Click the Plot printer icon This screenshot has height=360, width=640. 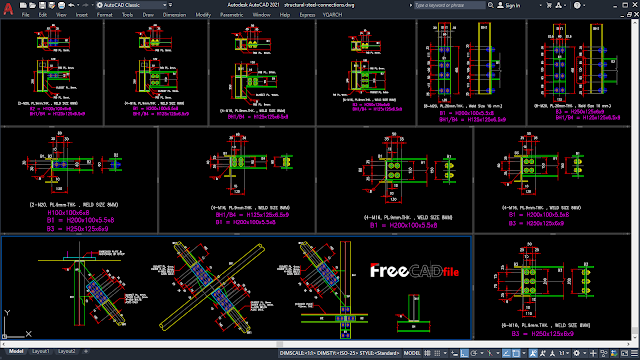pos(61,5)
